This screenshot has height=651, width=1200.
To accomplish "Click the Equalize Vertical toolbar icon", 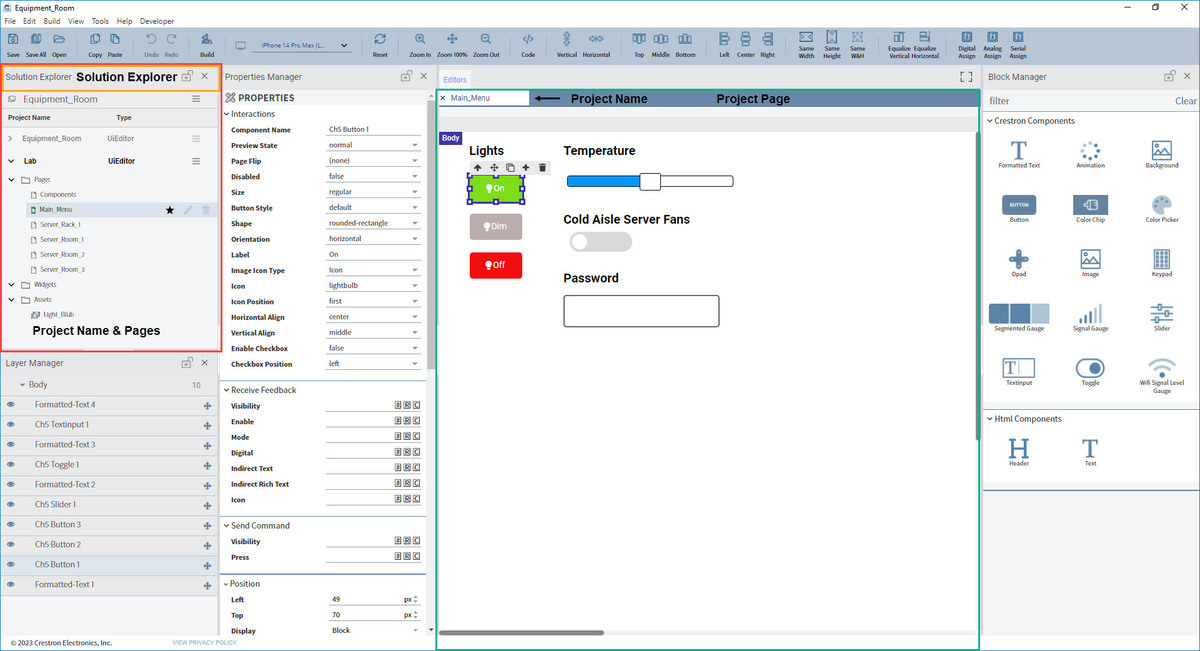I will [x=899, y=42].
